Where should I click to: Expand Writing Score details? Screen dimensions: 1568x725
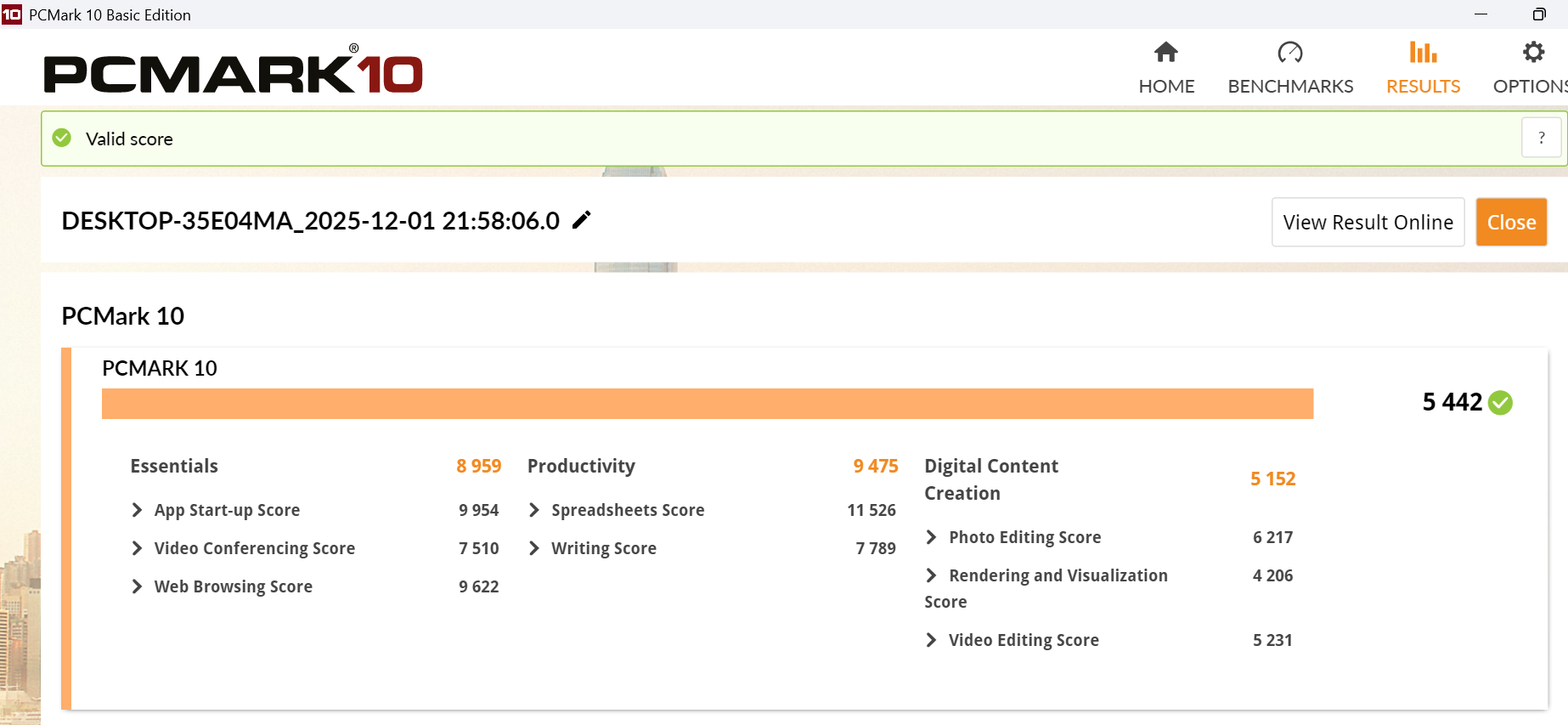[x=534, y=548]
